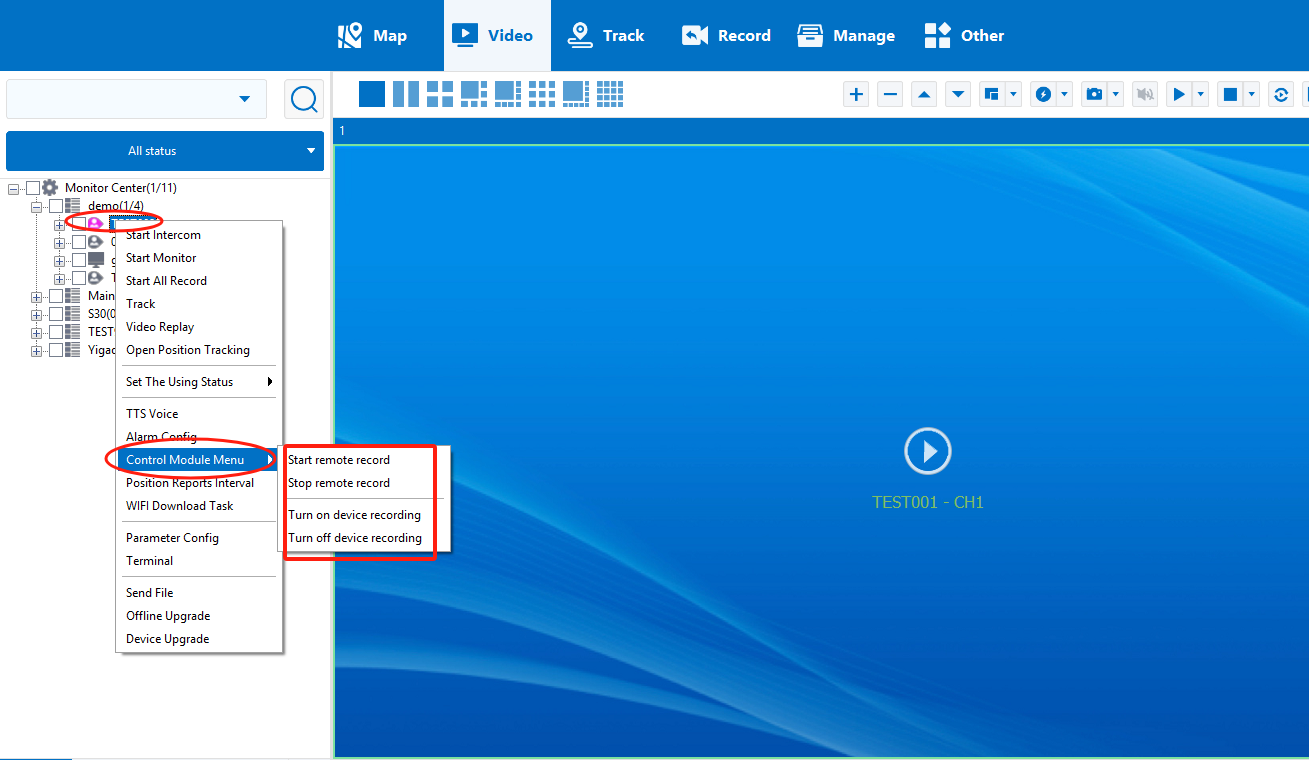Choose Video Replay menu item
The height and width of the screenshot is (760, 1309).
tap(198, 327)
